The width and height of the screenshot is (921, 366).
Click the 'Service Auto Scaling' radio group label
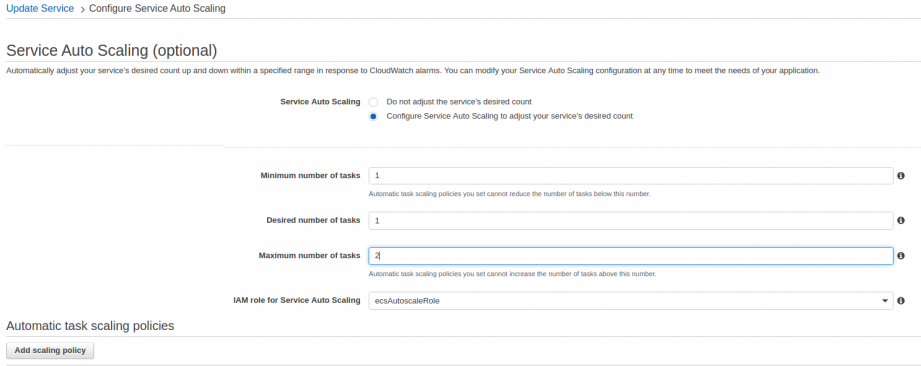[320, 102]
